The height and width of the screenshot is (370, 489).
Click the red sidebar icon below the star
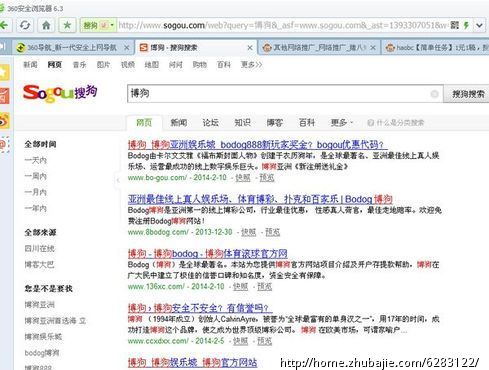point(4,96)
